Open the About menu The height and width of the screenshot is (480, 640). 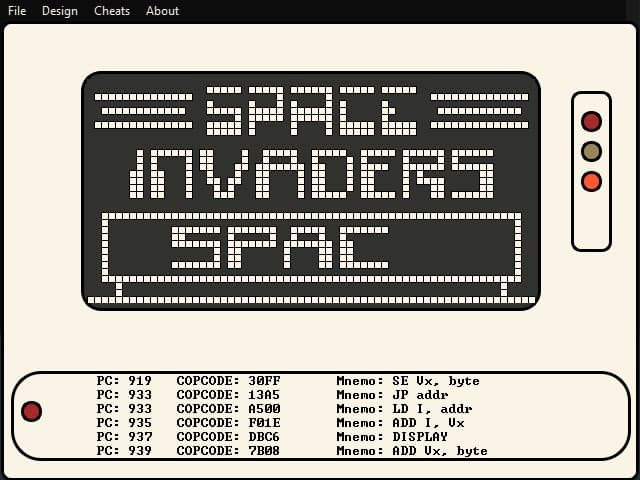[162, 11]
